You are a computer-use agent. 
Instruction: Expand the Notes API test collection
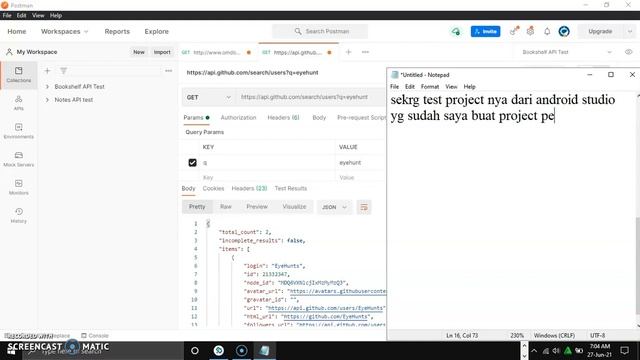click(x=47, y=100)
